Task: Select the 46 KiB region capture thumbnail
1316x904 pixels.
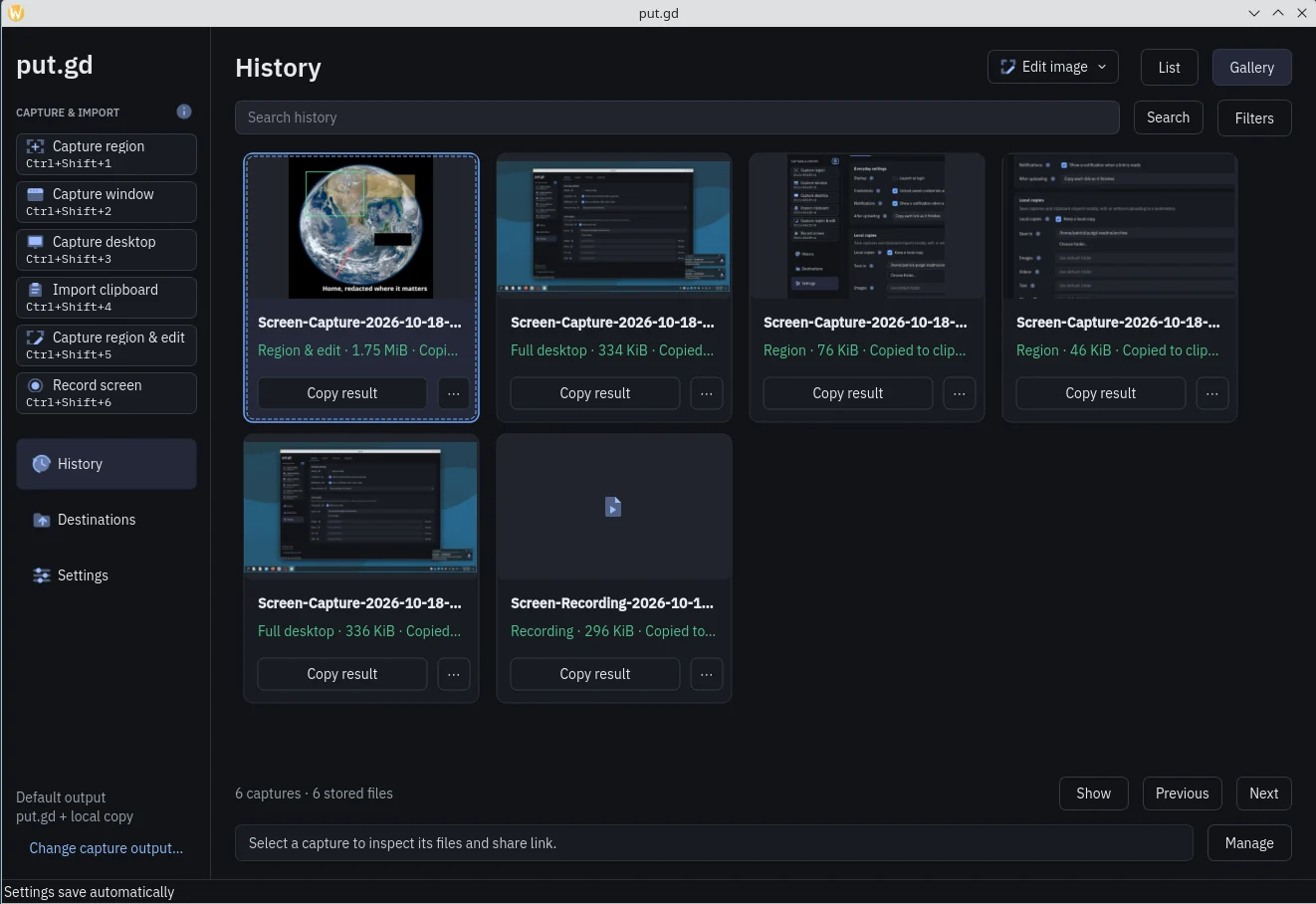Action: click(1120, 228)
